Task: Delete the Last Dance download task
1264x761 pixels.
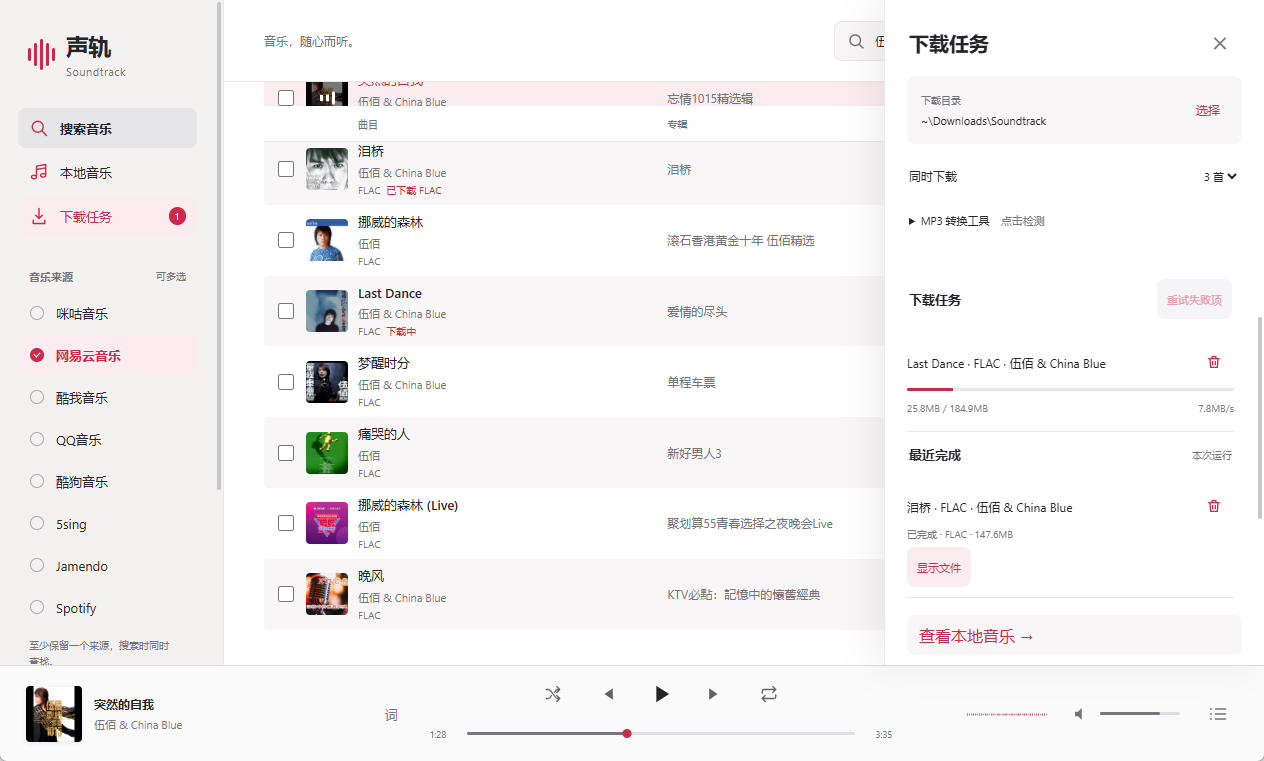Action: coord(1214,362)
